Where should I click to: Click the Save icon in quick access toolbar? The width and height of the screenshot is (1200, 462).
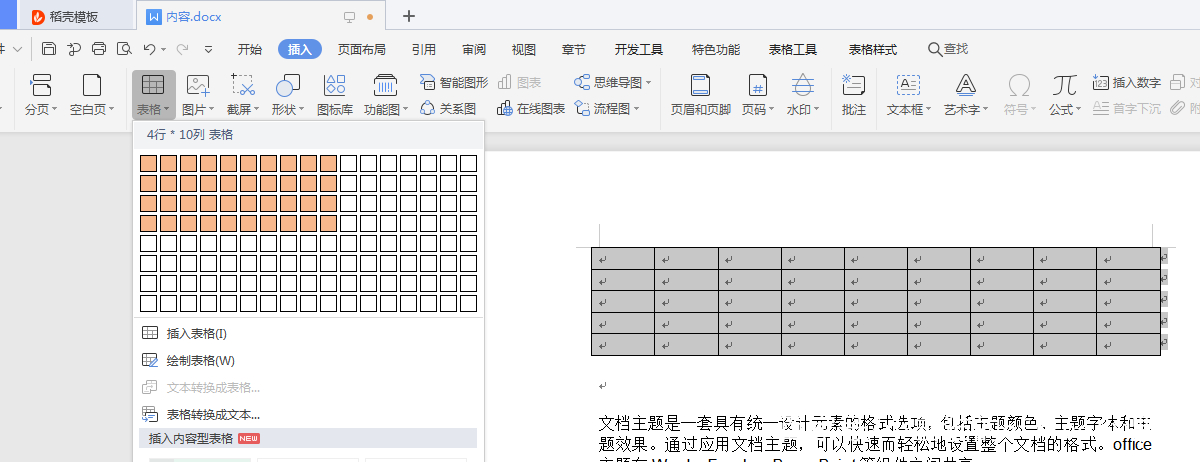tap(48, 49)
